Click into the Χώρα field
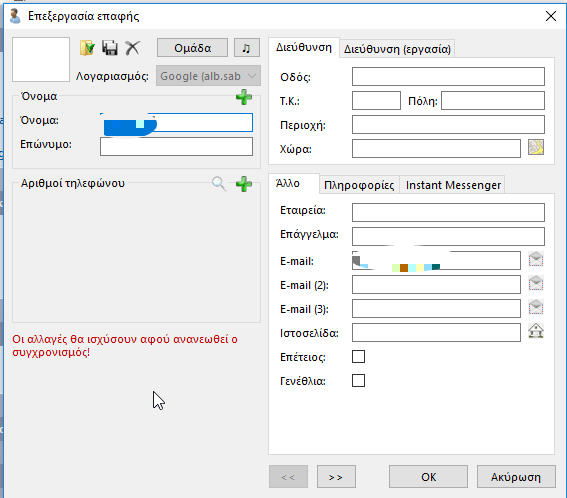Screen dimensions: 567x498 tap(436, 148)
